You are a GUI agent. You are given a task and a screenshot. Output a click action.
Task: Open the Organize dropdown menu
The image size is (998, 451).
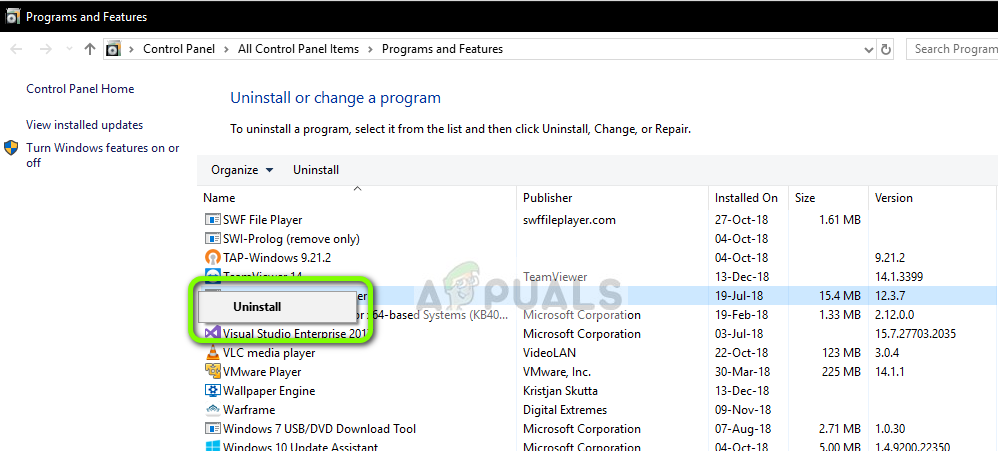coord(242,170)
